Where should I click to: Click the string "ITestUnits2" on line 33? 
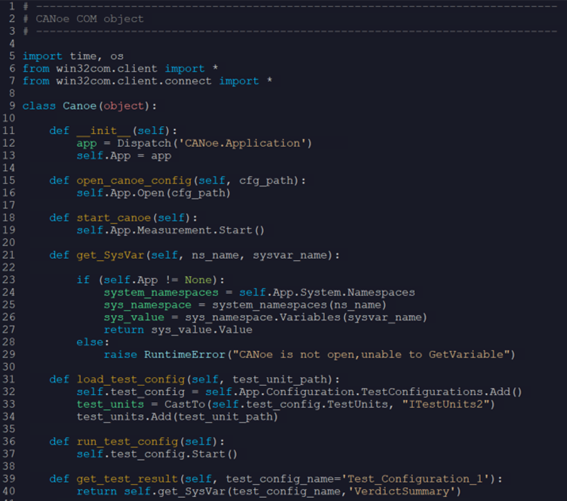446,404
